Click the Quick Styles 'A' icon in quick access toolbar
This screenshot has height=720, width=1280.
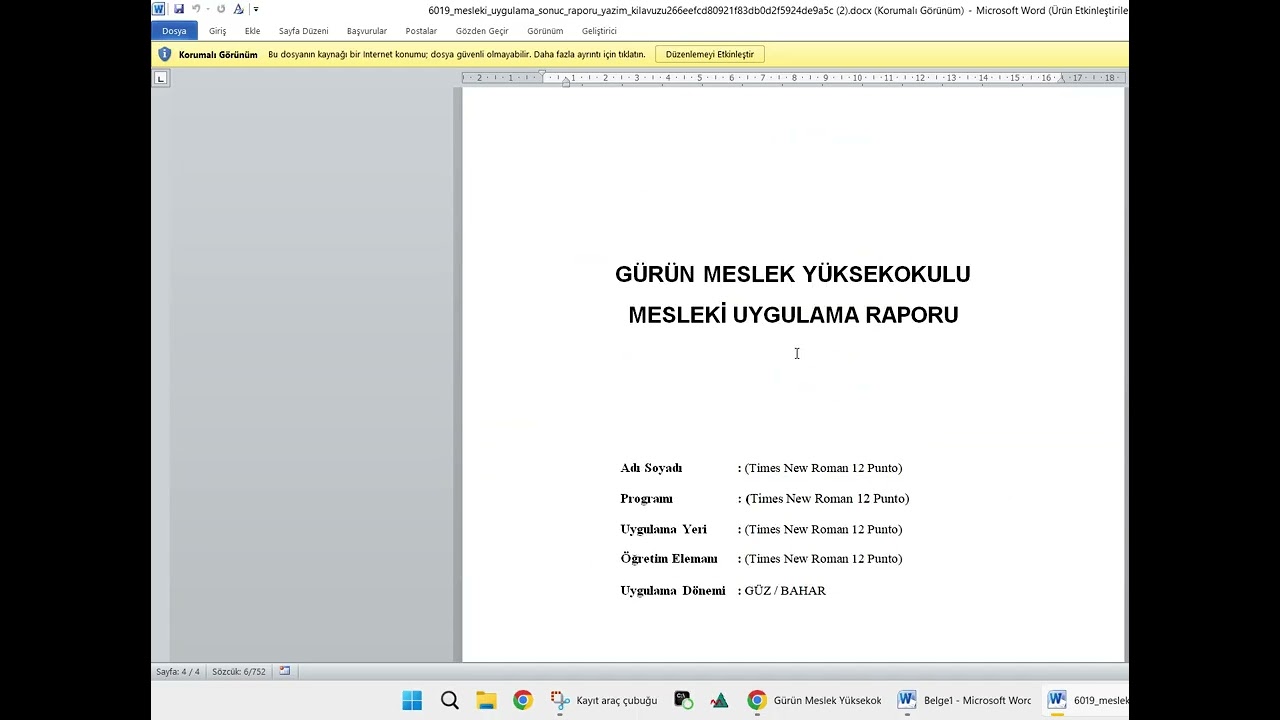[x=238, y=9]
